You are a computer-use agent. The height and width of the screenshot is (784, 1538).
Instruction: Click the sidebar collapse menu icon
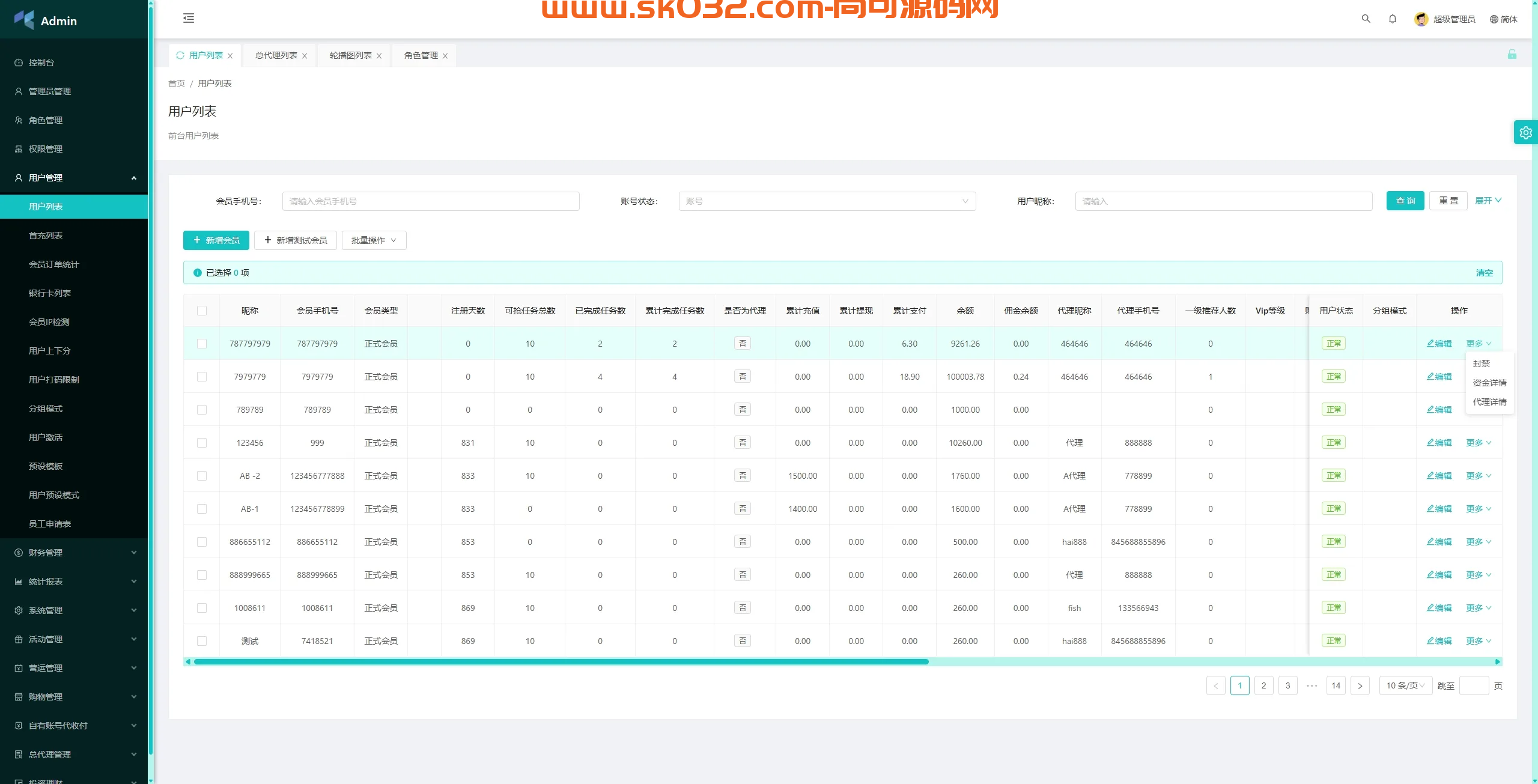pos(189,18)
